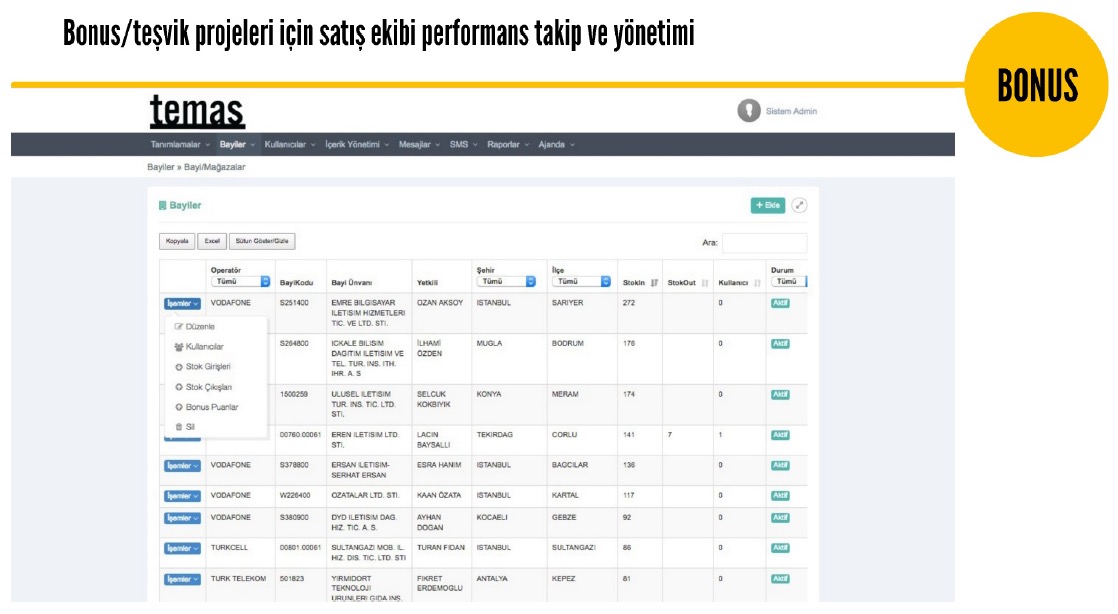The width and height of the screenshot is (1118, 614).
Task: Open the İçerik Yönetimi menu
Action: 357,145
